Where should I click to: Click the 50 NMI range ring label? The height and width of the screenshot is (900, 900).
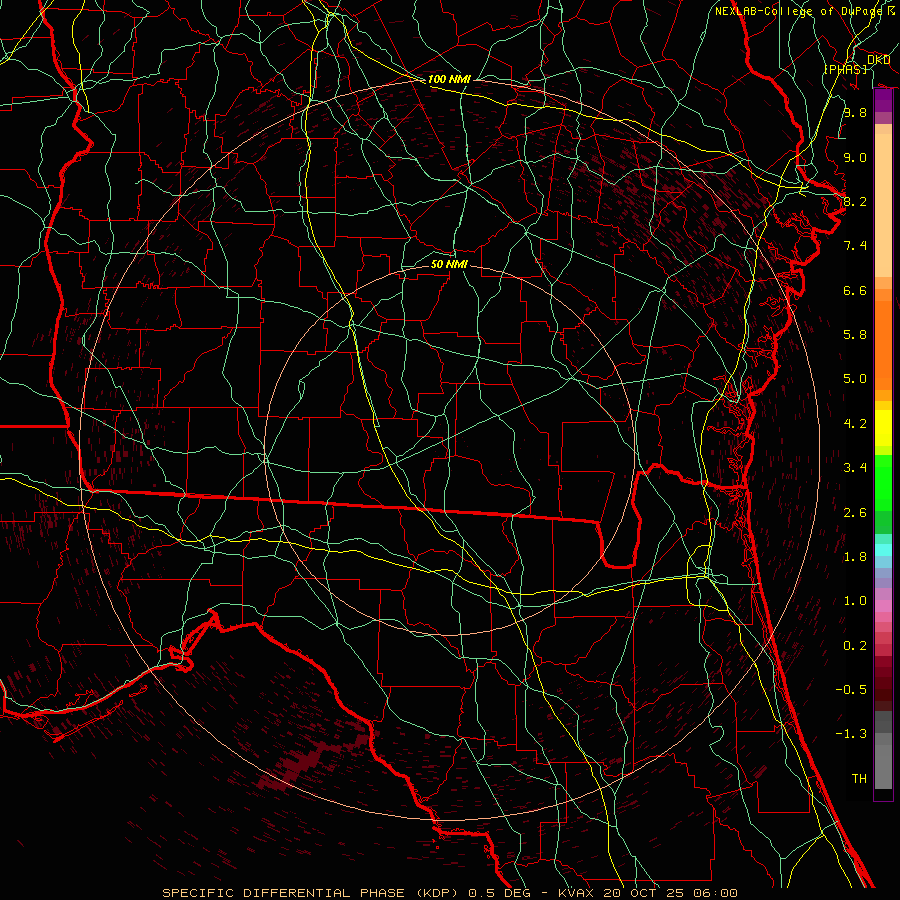coord(449,264)
